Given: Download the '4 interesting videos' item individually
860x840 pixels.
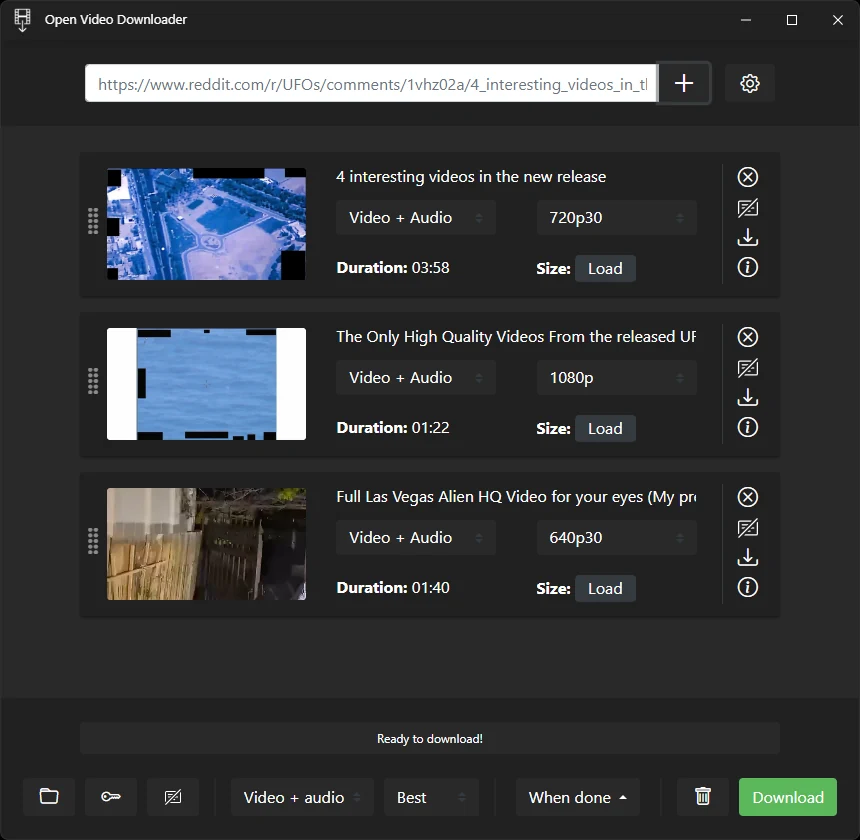Looking at the screenshot, I should click(748, 237).
